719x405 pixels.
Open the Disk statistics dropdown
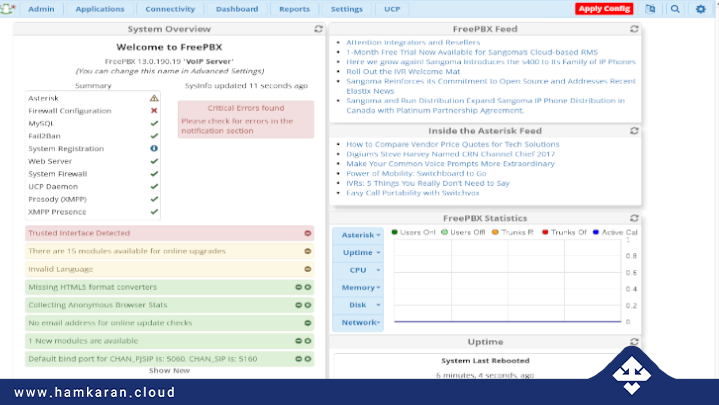tap(358, 305)
